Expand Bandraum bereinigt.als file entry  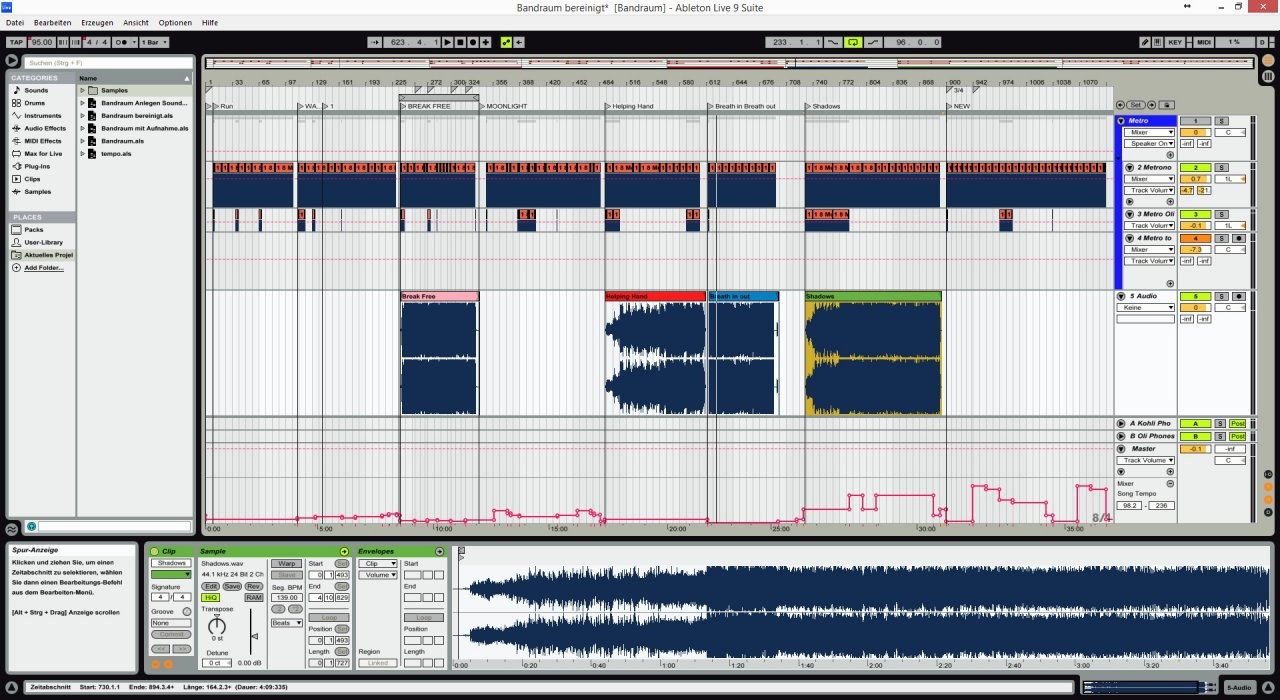[83, 116]
